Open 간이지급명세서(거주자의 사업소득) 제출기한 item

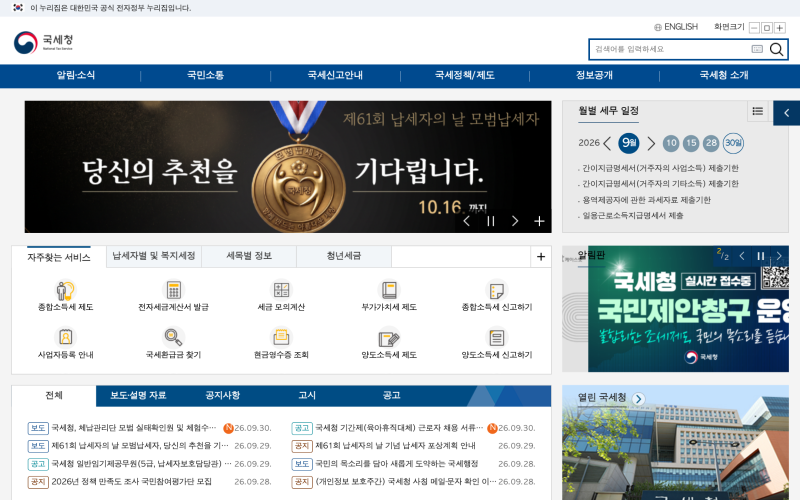click(660, 168)
